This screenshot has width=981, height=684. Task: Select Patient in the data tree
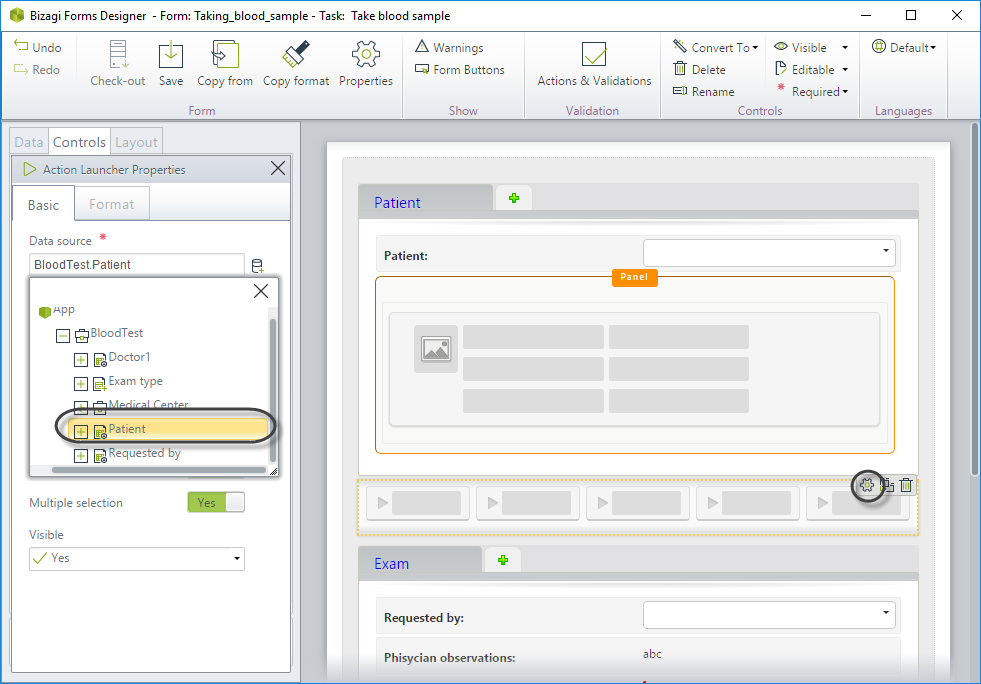(x=127, y=429)
